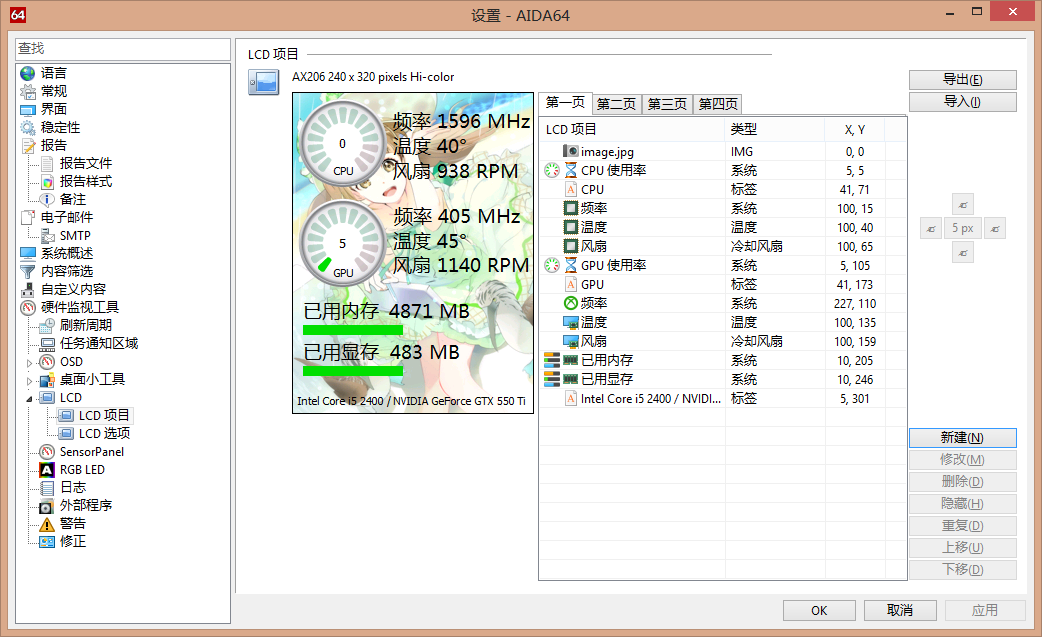
Task: Click the 查找 search input field
Action: [x=123, y=49]
